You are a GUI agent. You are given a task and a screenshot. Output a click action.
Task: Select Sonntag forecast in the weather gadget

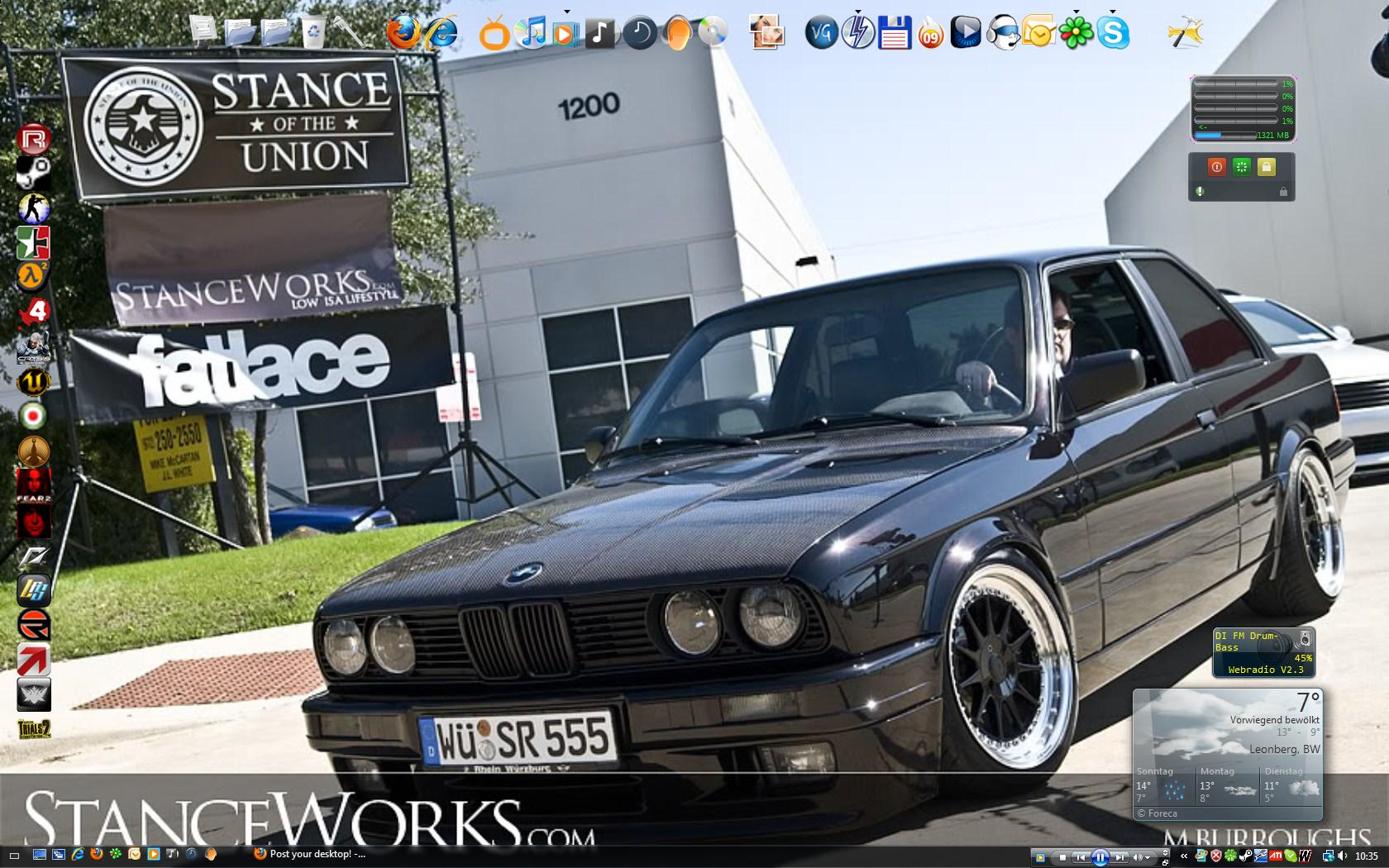coord(1164,785)
